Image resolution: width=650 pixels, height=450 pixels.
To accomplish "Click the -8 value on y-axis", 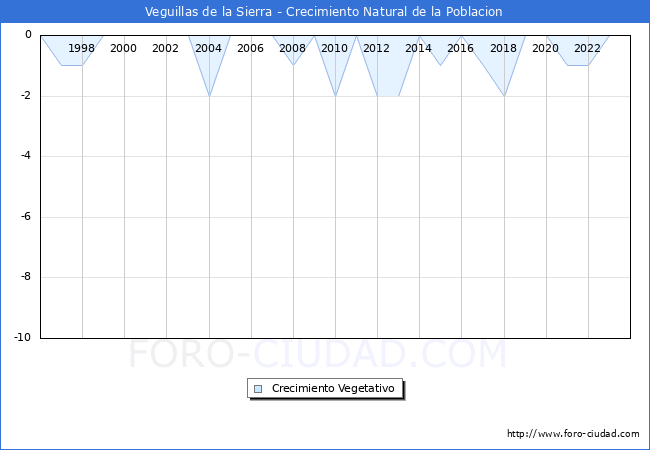I will tap(26, 276).
